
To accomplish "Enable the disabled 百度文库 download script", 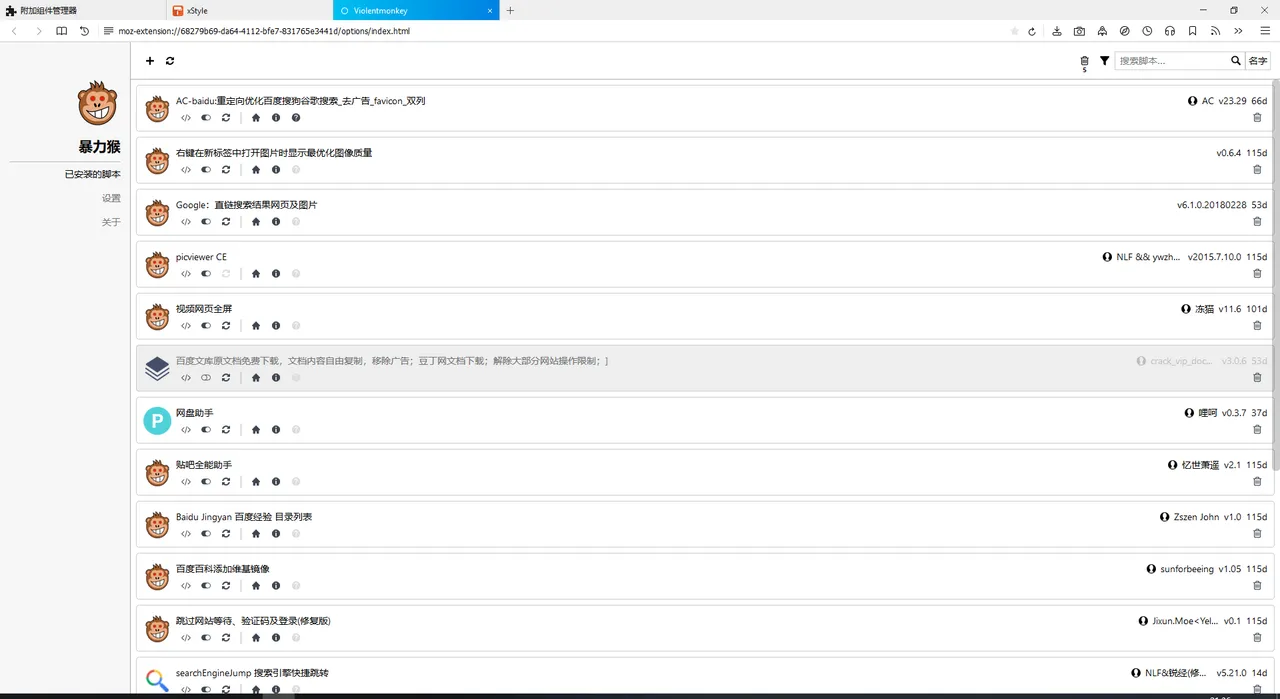I will [206, 378].
